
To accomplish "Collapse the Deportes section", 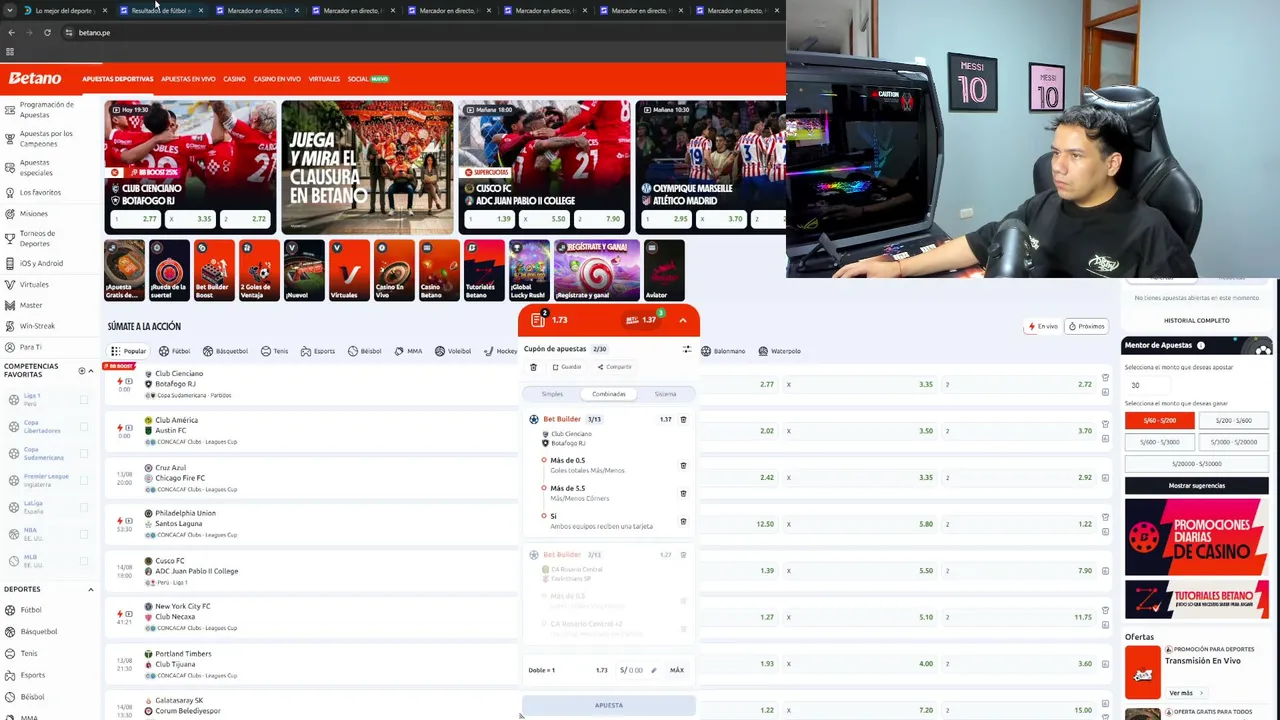I will click(x=91, y=589).
